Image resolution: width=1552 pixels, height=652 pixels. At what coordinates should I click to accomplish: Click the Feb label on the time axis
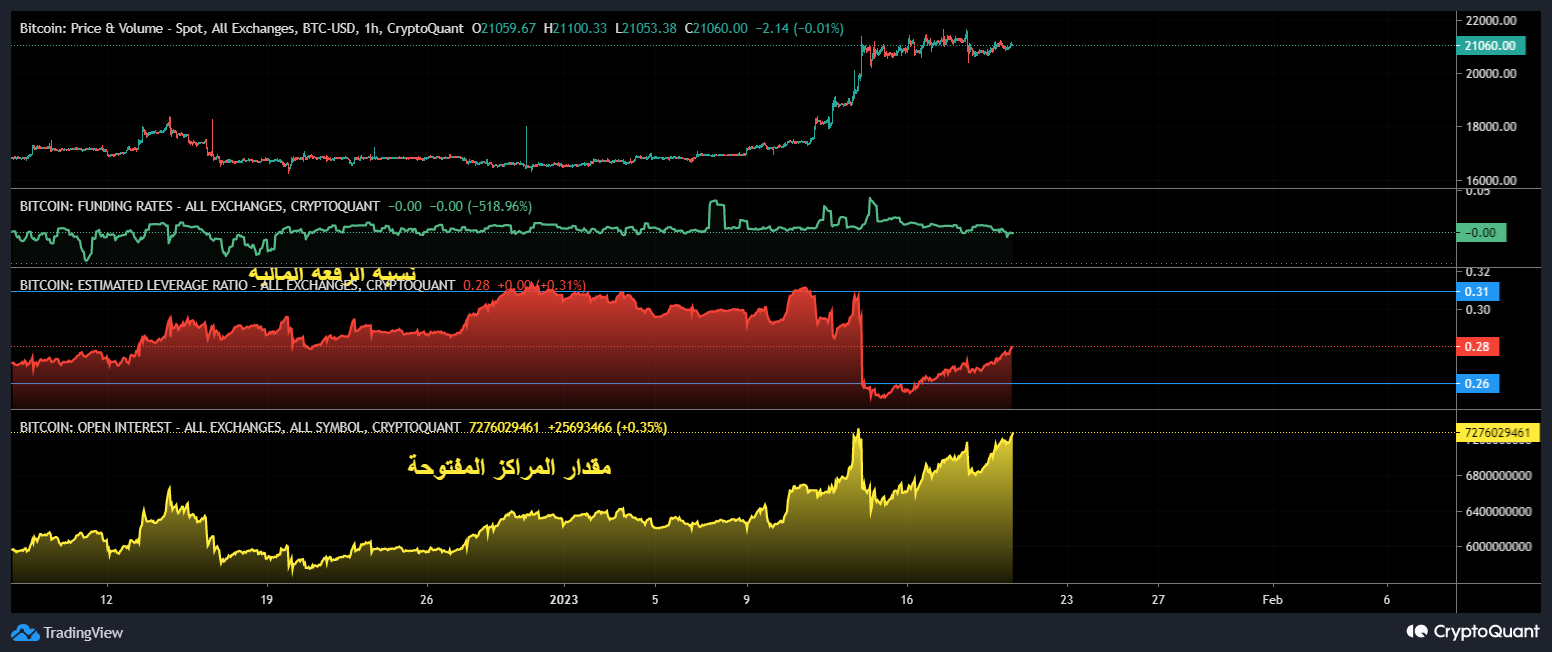click(x=1271, y=599)
